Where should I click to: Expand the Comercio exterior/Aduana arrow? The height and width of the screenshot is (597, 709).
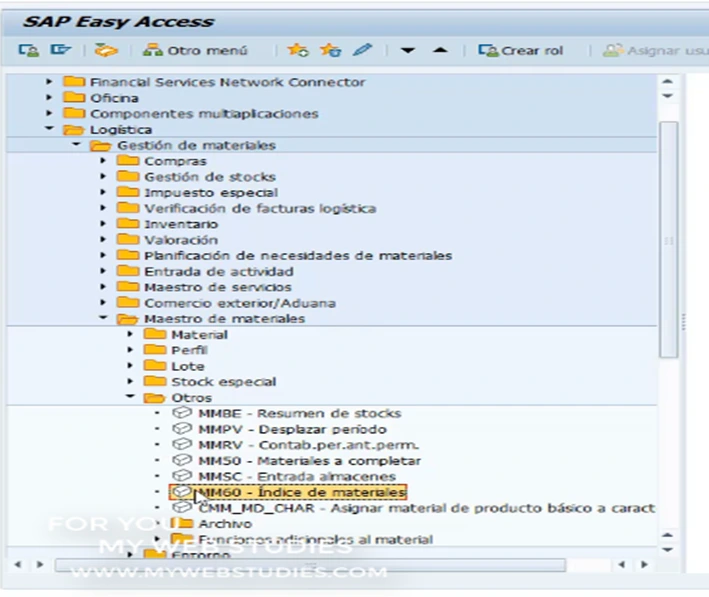point(103,303)
